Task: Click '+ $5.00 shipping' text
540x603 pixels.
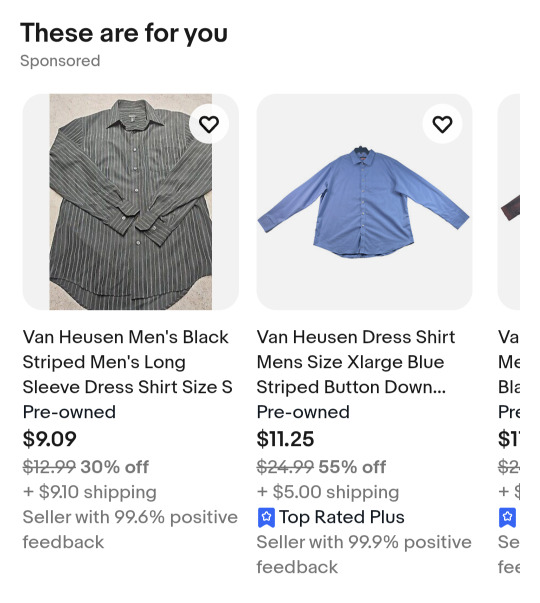Action: [328, 492]
